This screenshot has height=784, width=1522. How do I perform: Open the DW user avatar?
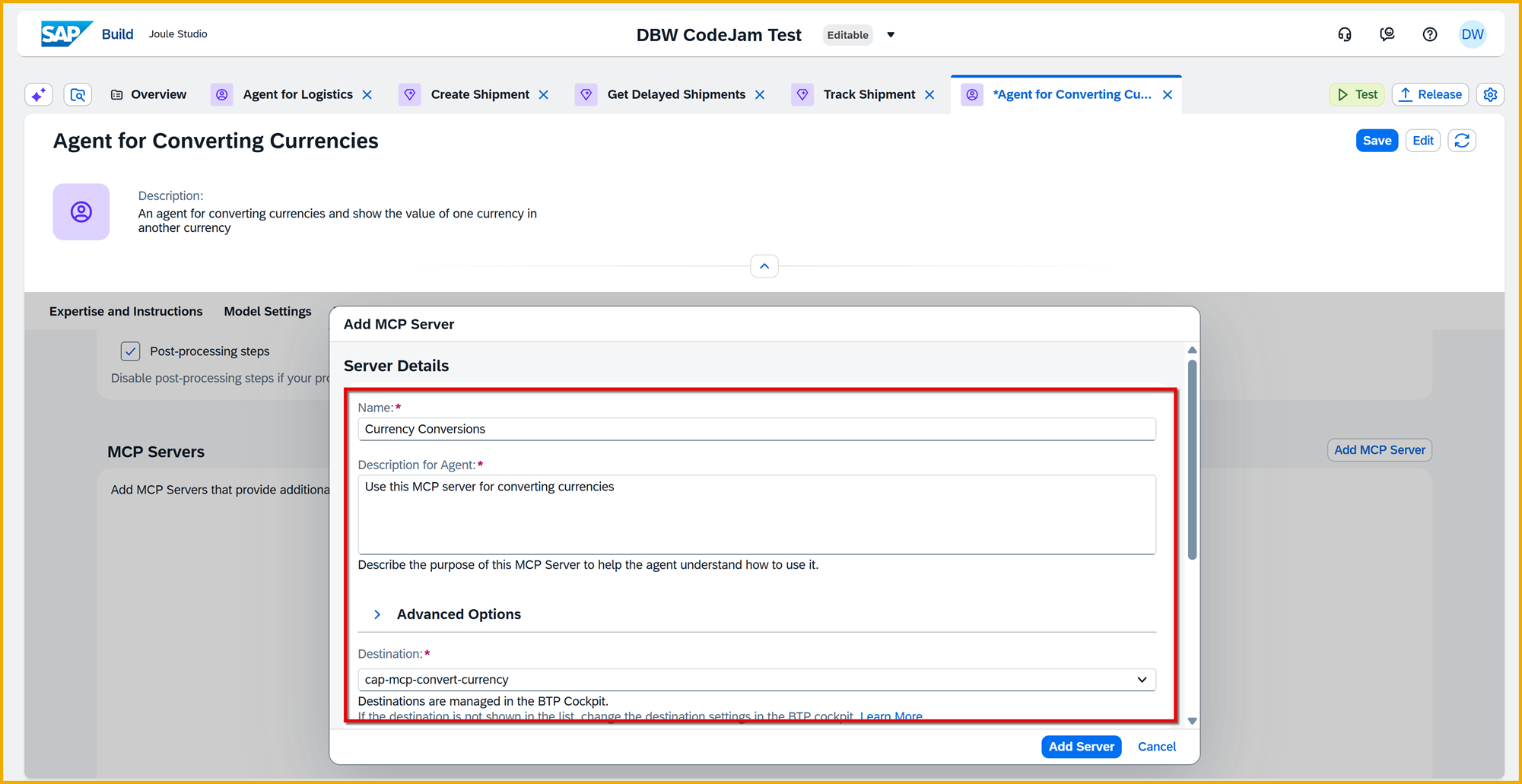1473,34
